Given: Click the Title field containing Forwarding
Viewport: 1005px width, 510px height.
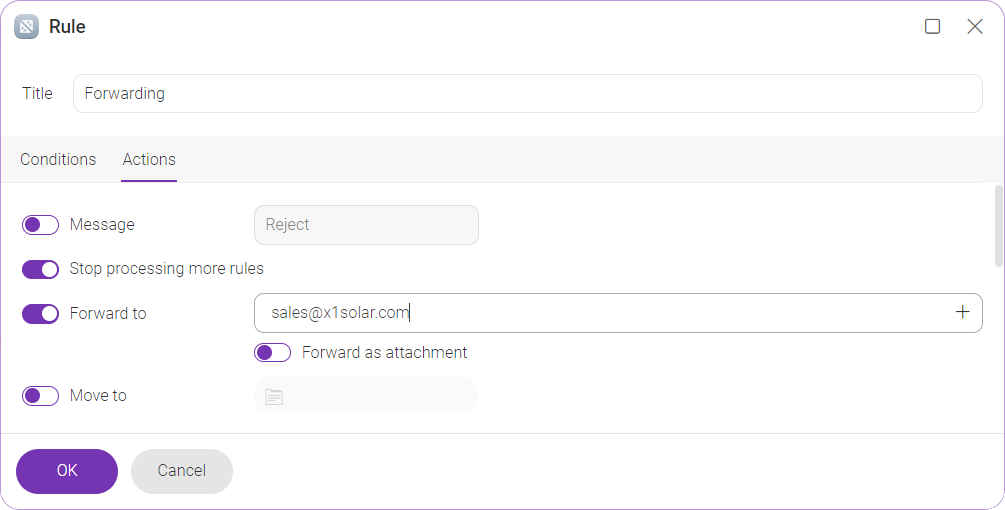Looking at the screenshot, I should coord(527,94).
